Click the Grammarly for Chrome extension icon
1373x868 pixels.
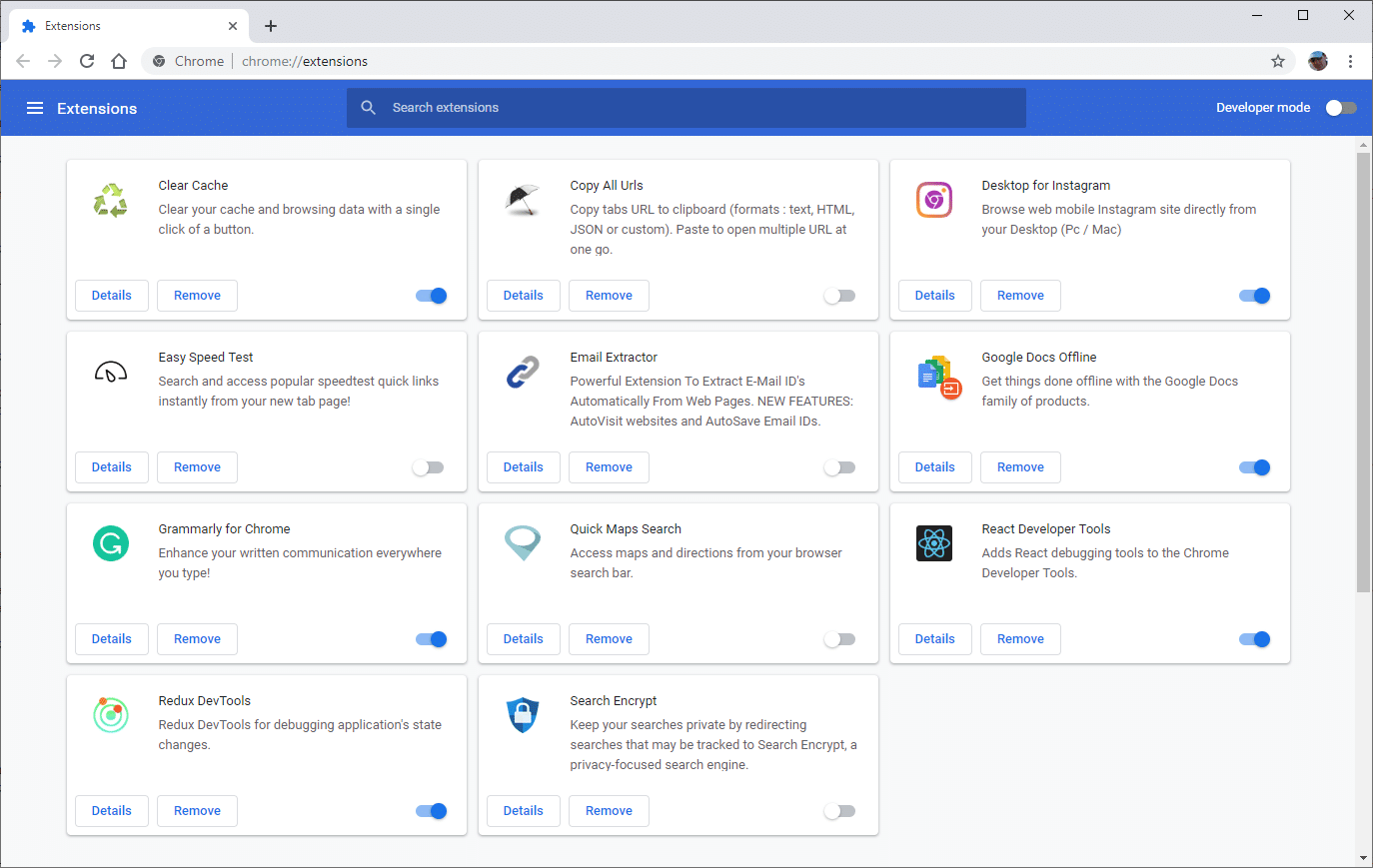coord(113,543)
